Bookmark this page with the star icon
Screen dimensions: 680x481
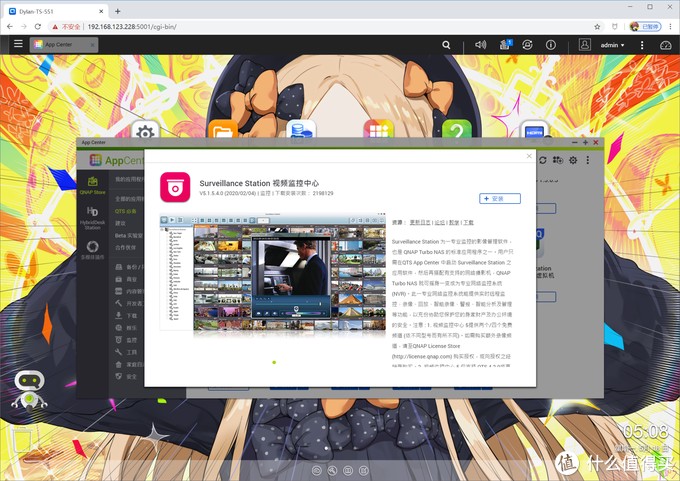pyautogui.click(x=597, y=26)
